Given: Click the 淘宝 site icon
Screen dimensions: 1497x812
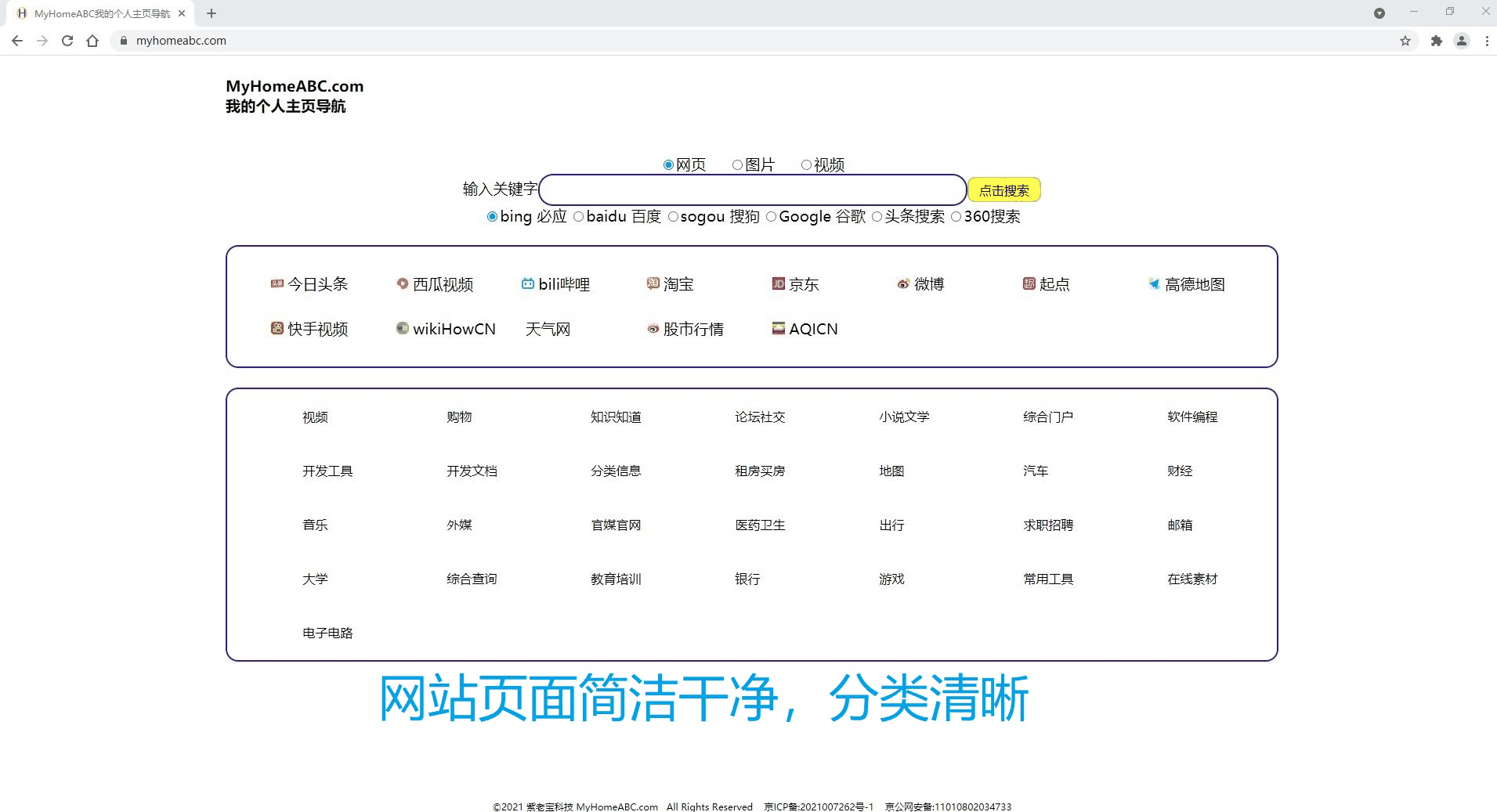Looking at the screenshot, I should [653, 283].
